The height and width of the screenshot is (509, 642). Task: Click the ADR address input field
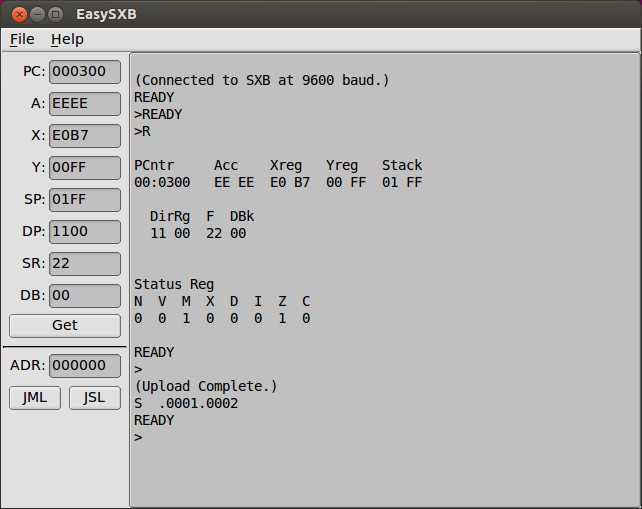[x=84, y=366]
